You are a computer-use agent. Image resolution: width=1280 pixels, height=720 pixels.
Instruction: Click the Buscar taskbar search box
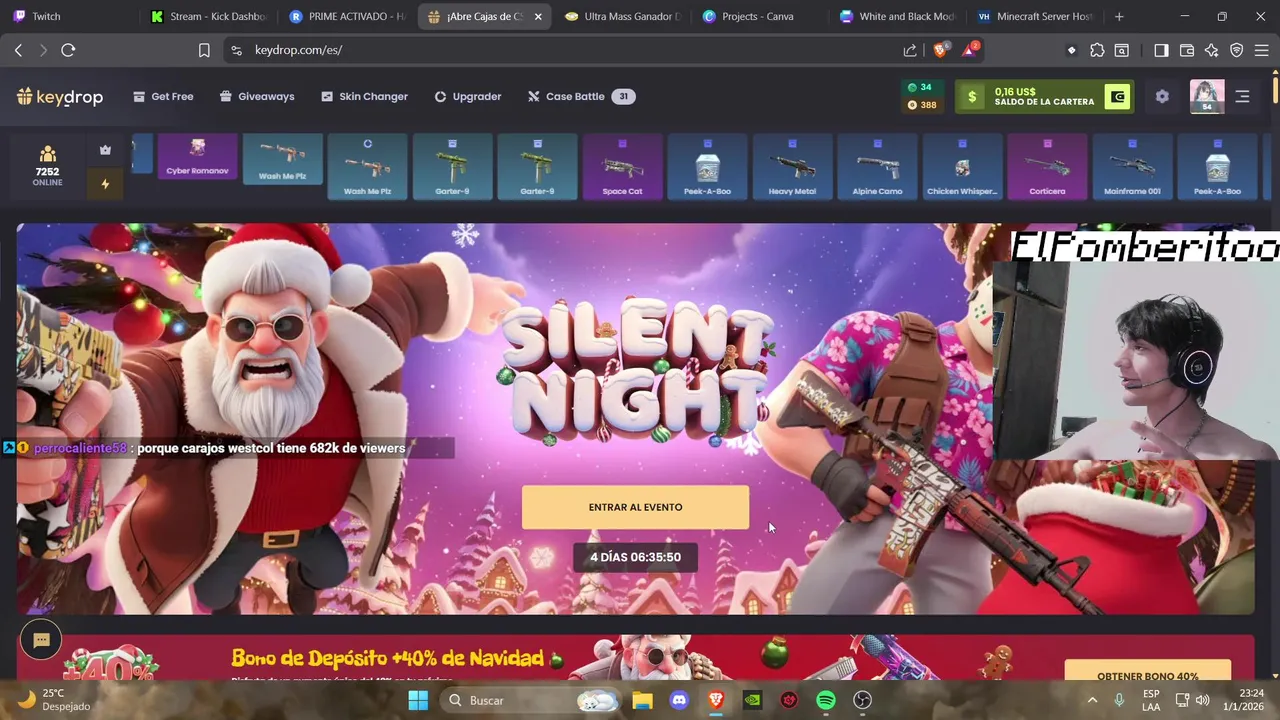[x=530, y=700]
